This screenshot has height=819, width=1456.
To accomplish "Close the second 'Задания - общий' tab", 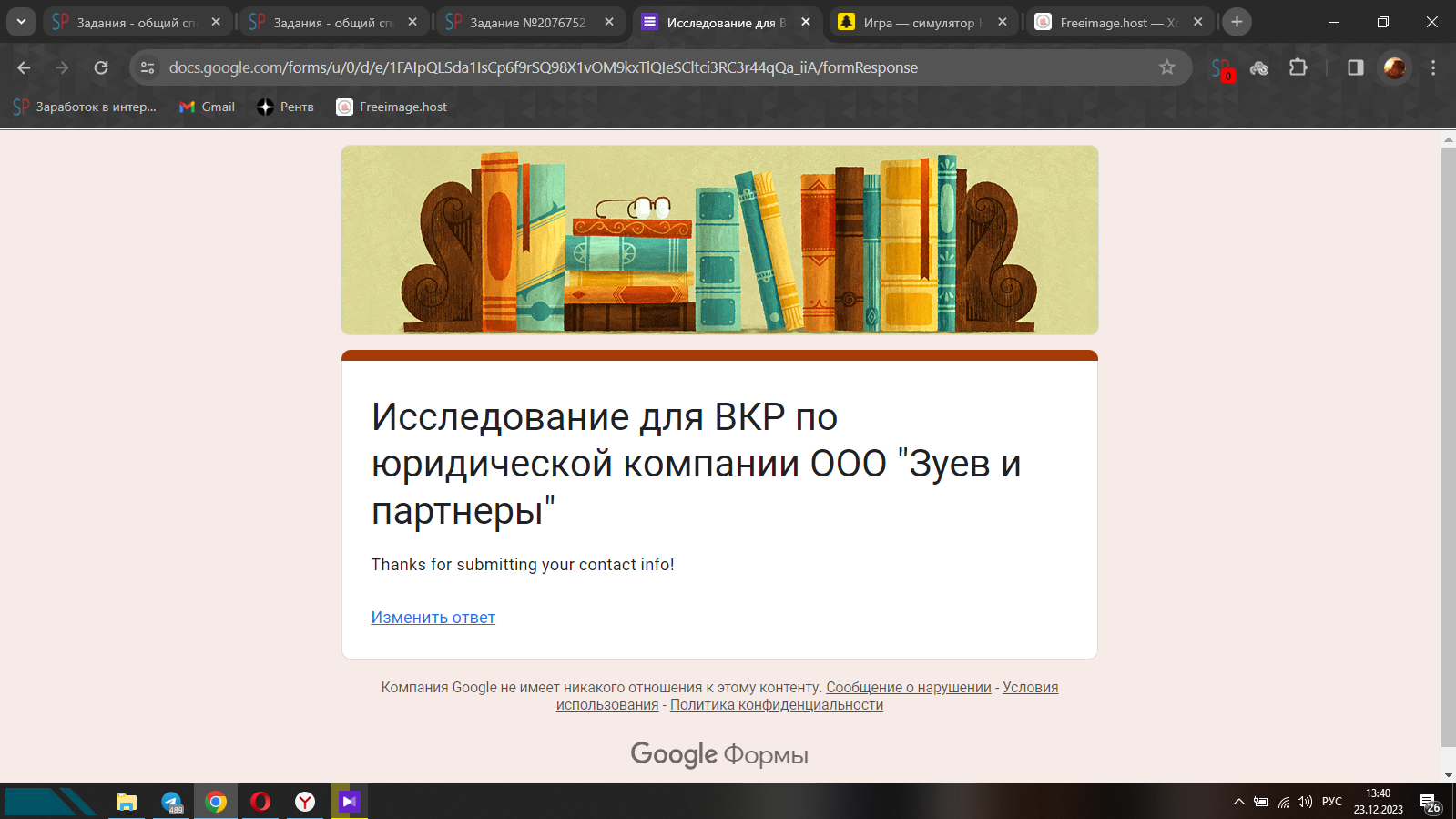I will click(x=412, y=22).
